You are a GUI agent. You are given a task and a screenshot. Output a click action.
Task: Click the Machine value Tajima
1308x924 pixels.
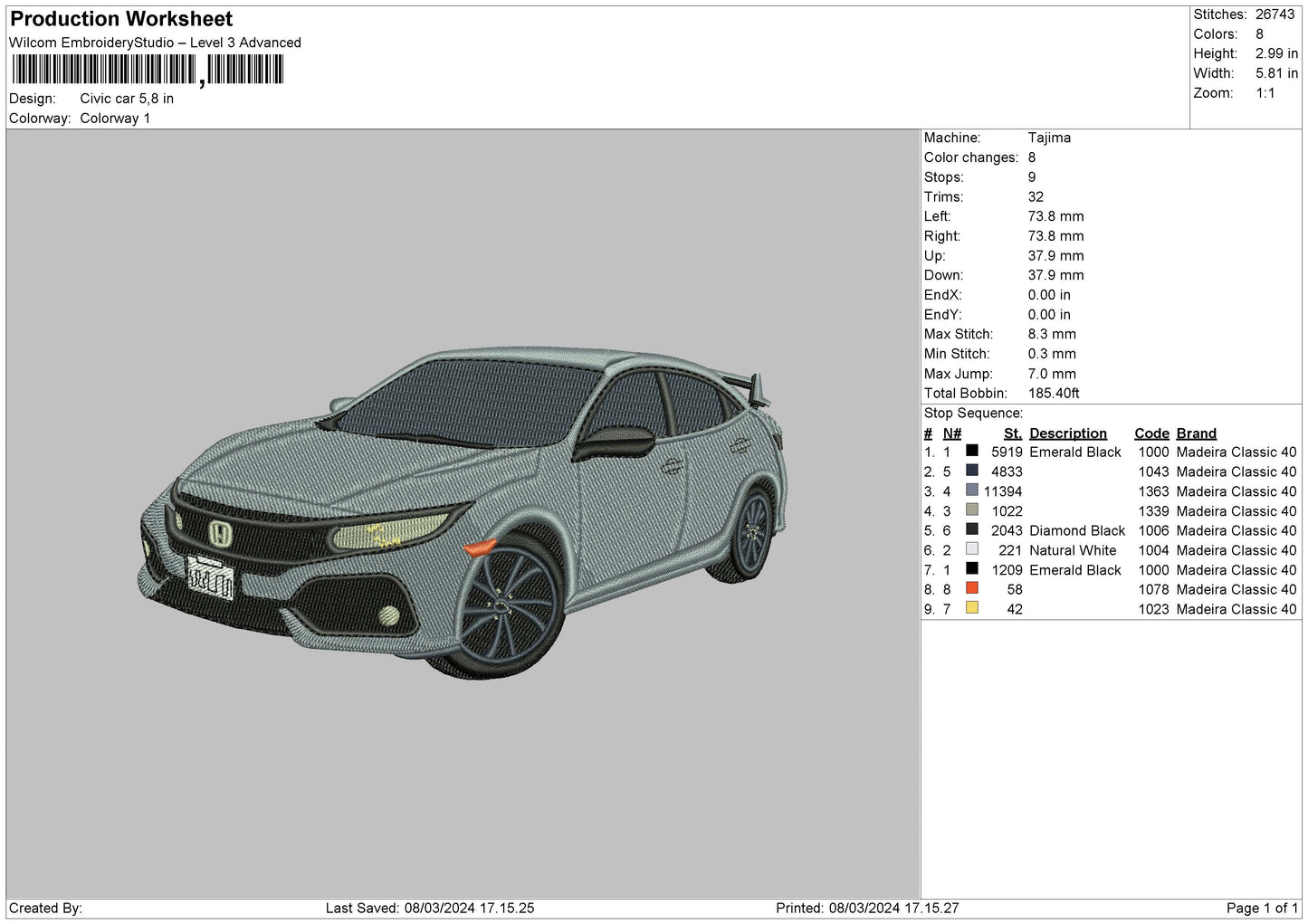click(x=1049, y=138)
